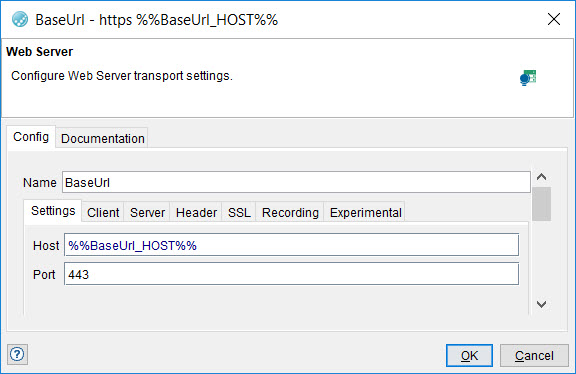Click the 'Host' label
Image resolution: width=576 pixels, height=374 pixels.
click(46, 245)
